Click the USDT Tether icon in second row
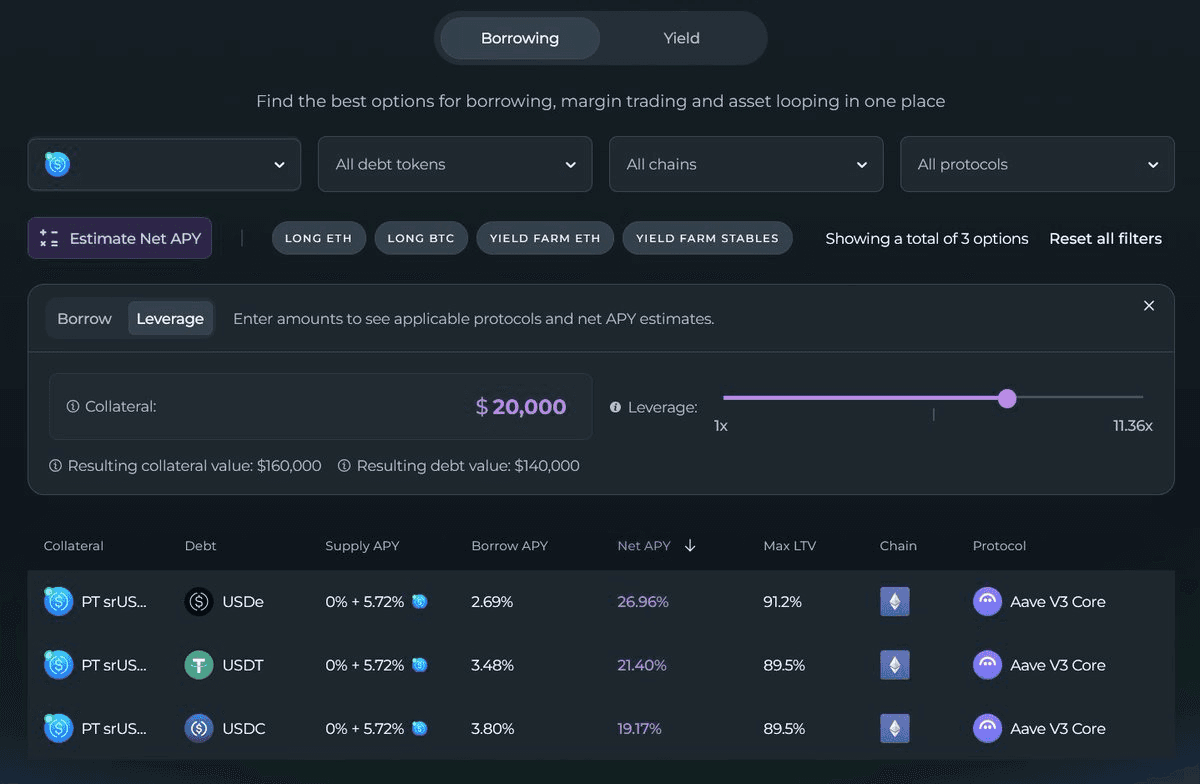 (199, 665)
